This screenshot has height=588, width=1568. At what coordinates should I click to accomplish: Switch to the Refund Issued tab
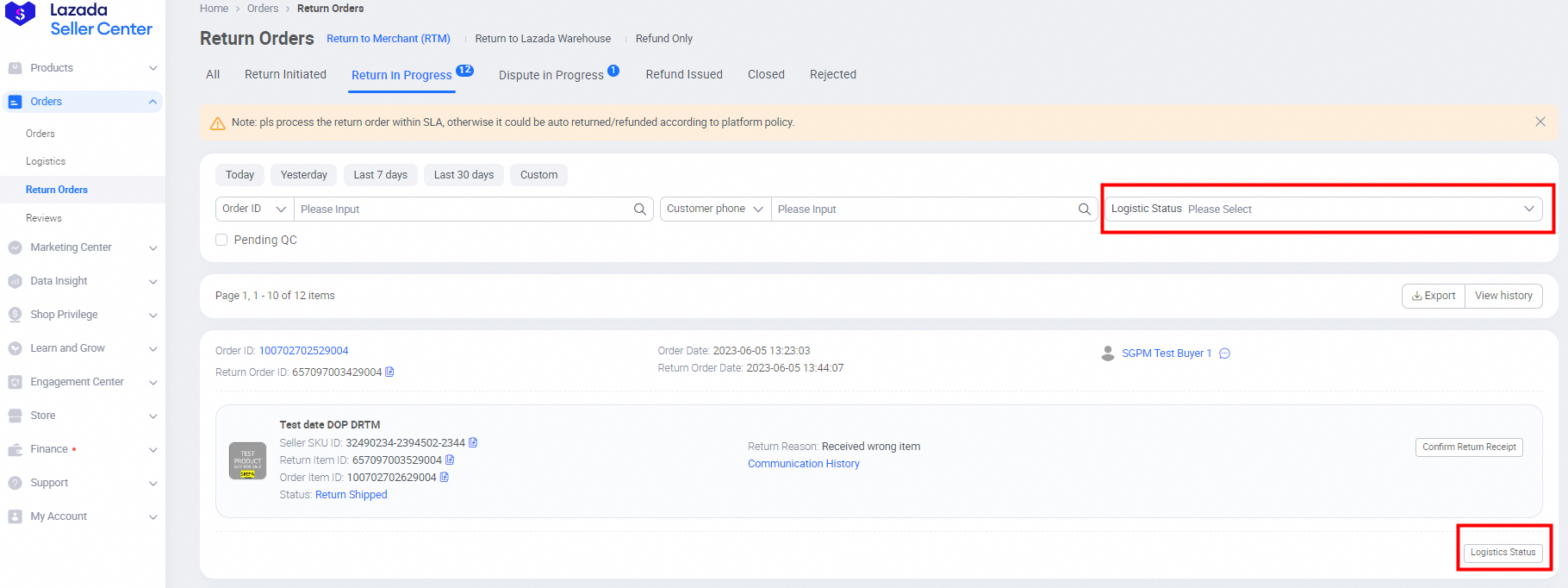click(x=684, y=74)
